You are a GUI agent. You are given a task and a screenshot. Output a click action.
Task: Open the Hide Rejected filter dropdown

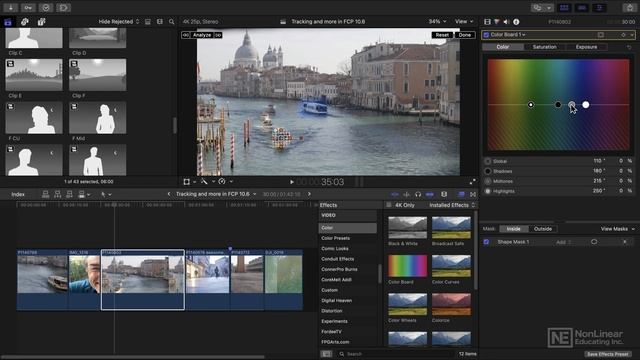point(119,22)
